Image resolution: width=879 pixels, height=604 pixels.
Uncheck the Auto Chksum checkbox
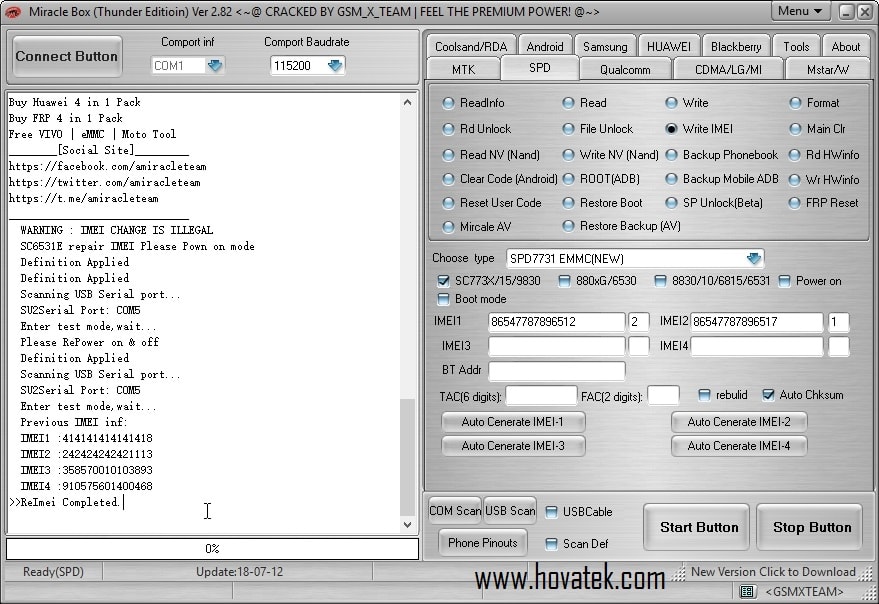point(768,395)
